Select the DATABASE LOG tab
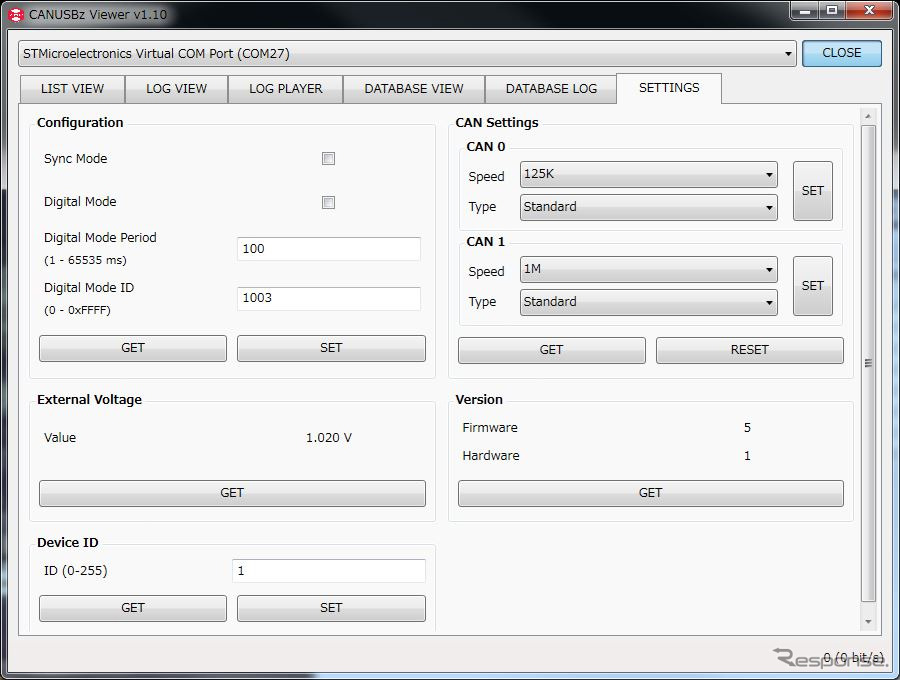 (x=551, y=89)
